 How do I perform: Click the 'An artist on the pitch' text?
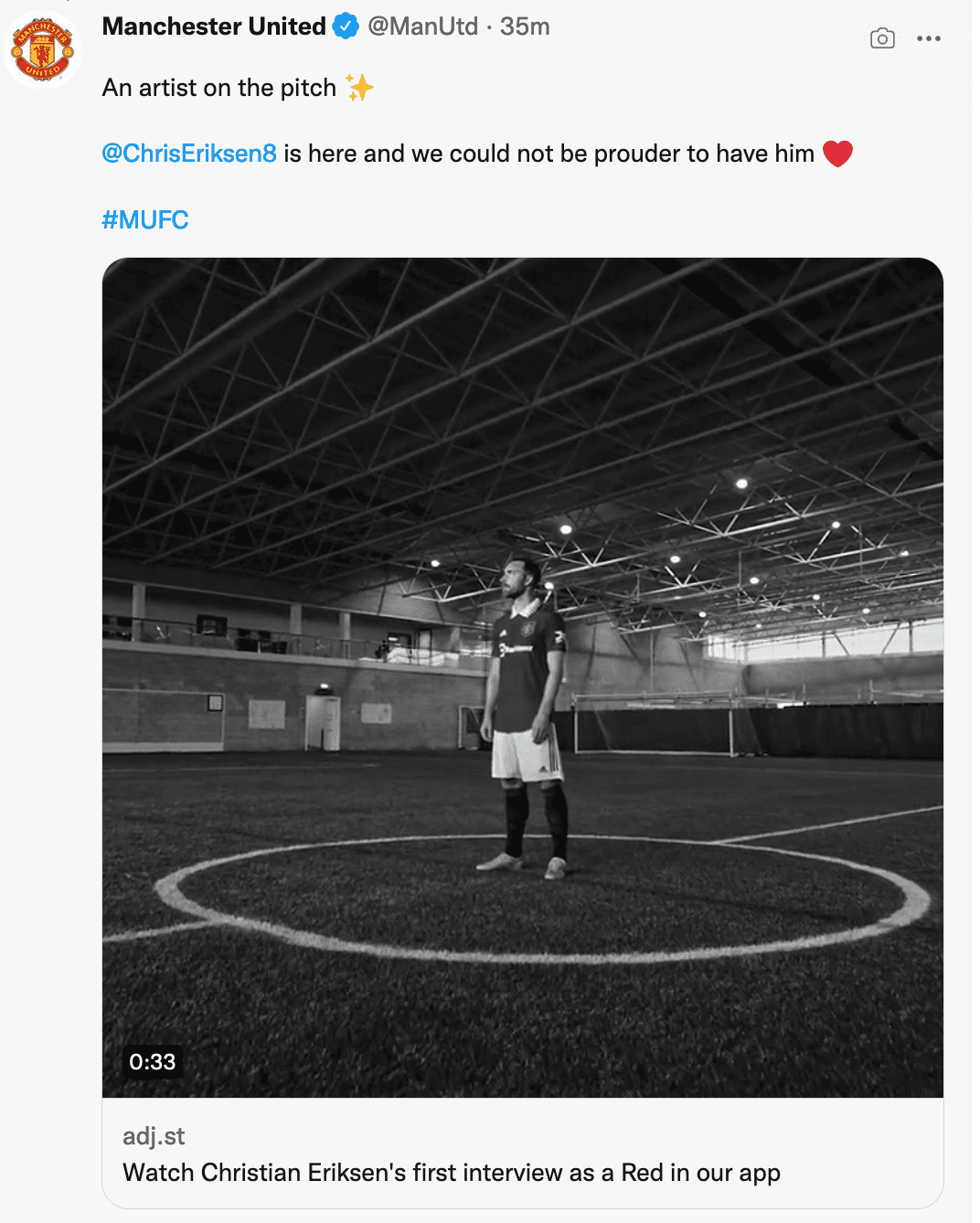[x=219, y=88]
